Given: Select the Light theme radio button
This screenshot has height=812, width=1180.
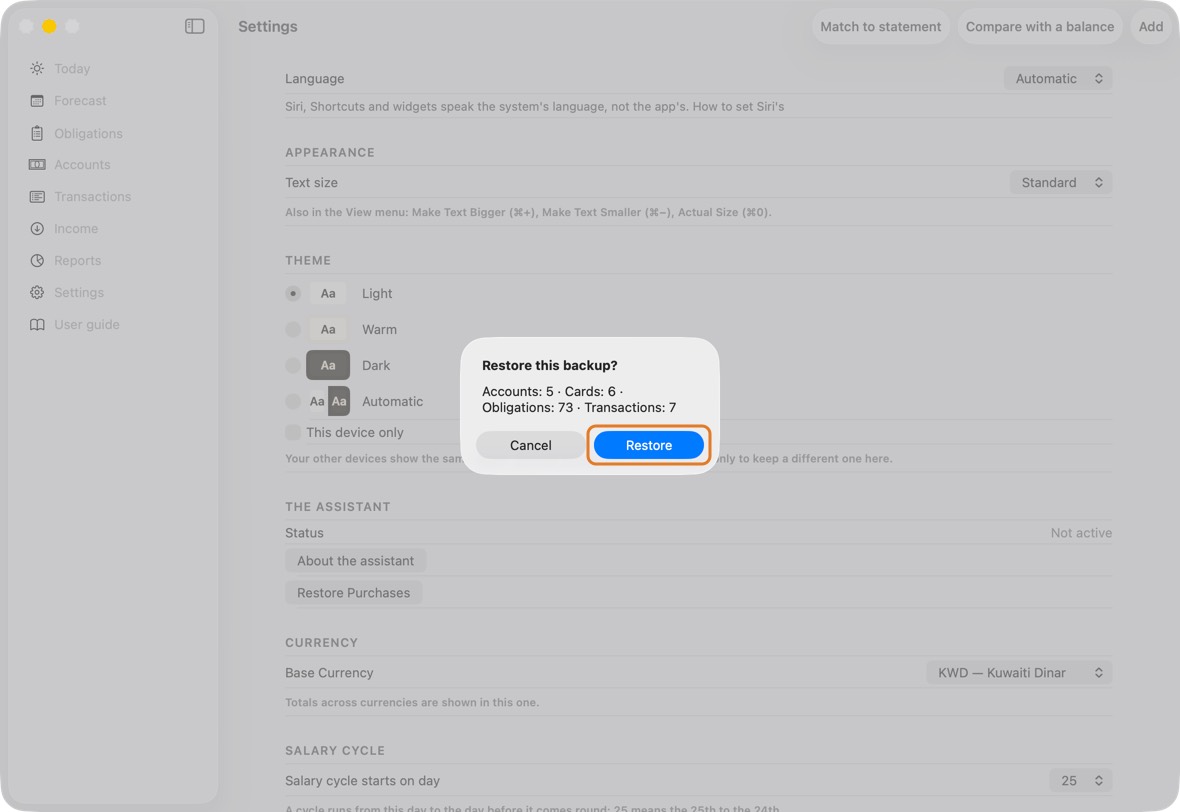Looking at the screenshot, I should coord(293,293).
